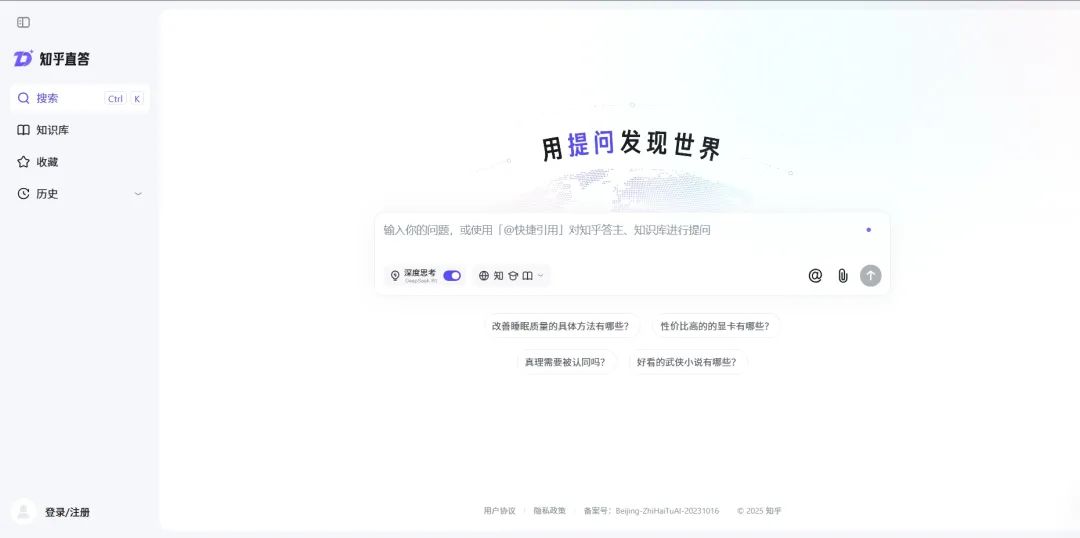Expand the 历史 section chevron
The image size is (1080, 538).
coord(138,194)
